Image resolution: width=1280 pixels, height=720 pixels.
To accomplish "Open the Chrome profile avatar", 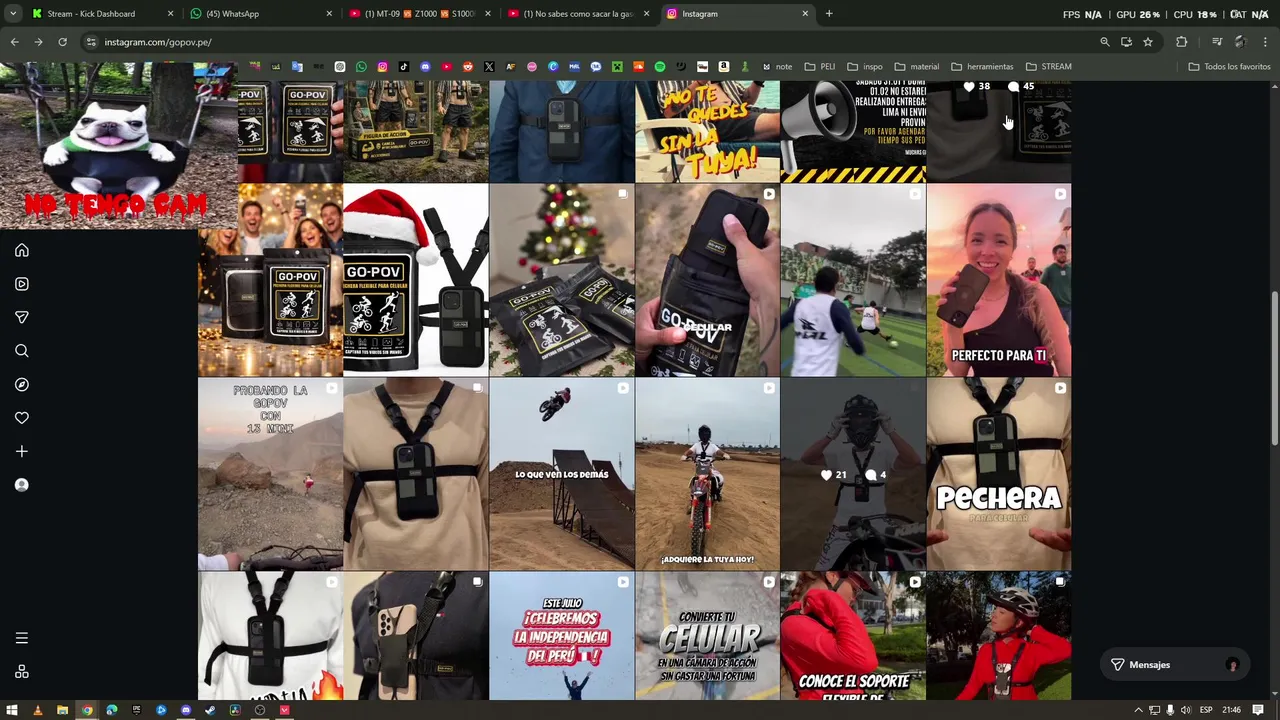I will [1241, 42].
